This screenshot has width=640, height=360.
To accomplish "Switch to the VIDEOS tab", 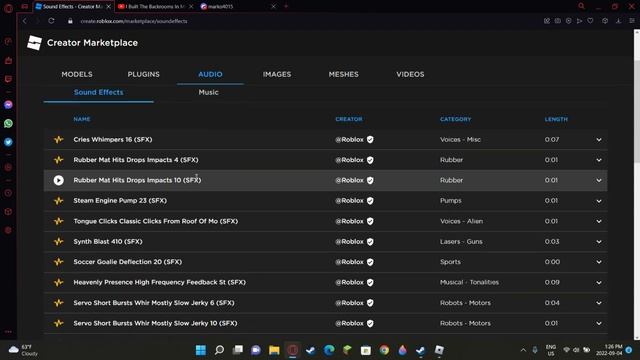I will point(410,74).
